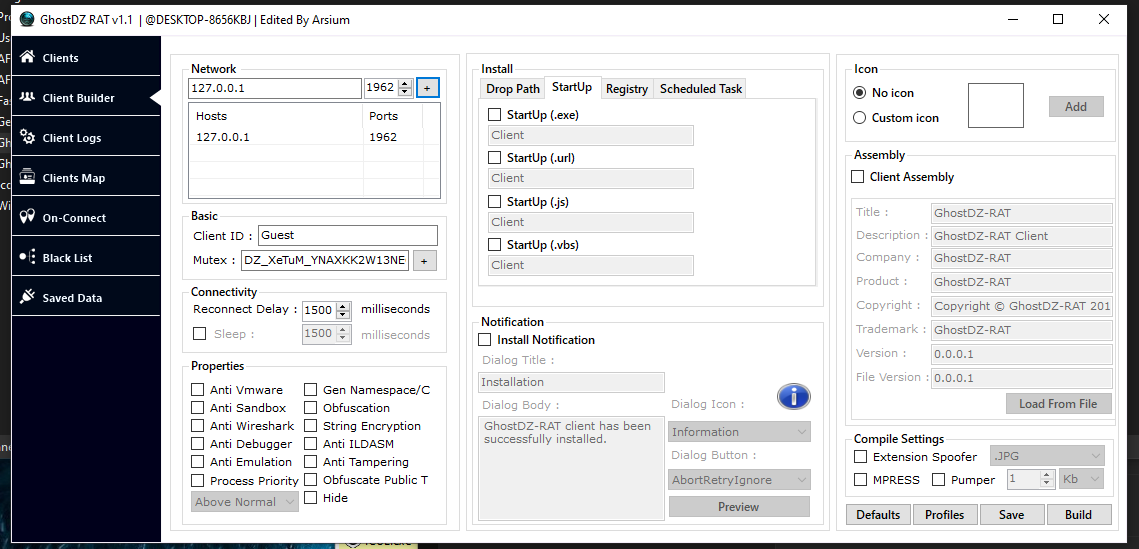Screen dimensions: 1139x549
Task: Adjust the Reconnect Delay stepper
Action: pos(344,310)
